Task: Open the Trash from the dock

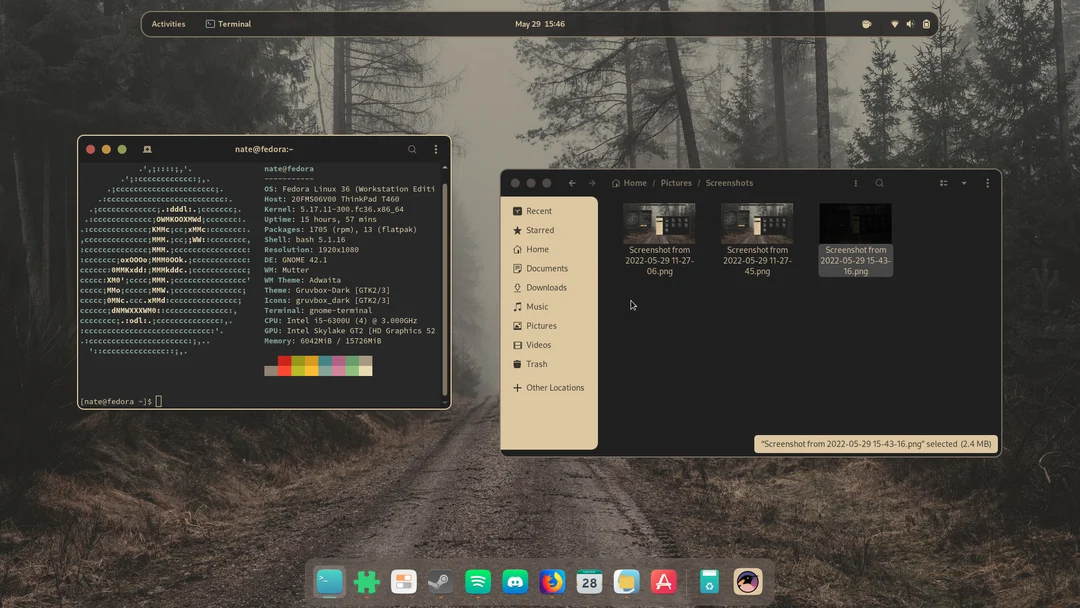Action: [708, 581]
